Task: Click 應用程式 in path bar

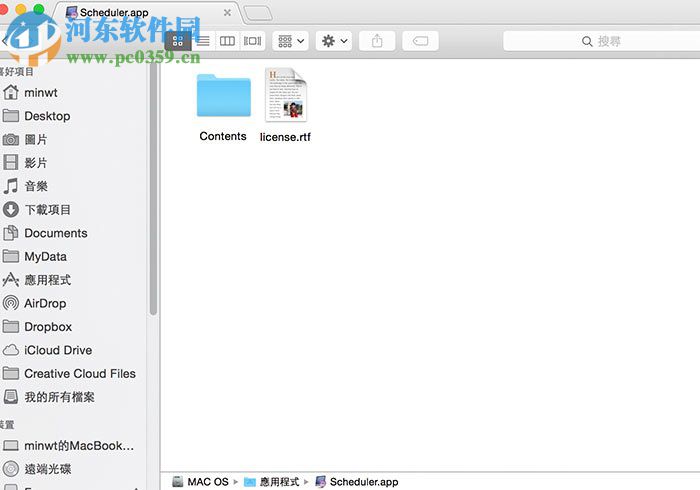Action: pyautogui.click(x=271, y=482)
